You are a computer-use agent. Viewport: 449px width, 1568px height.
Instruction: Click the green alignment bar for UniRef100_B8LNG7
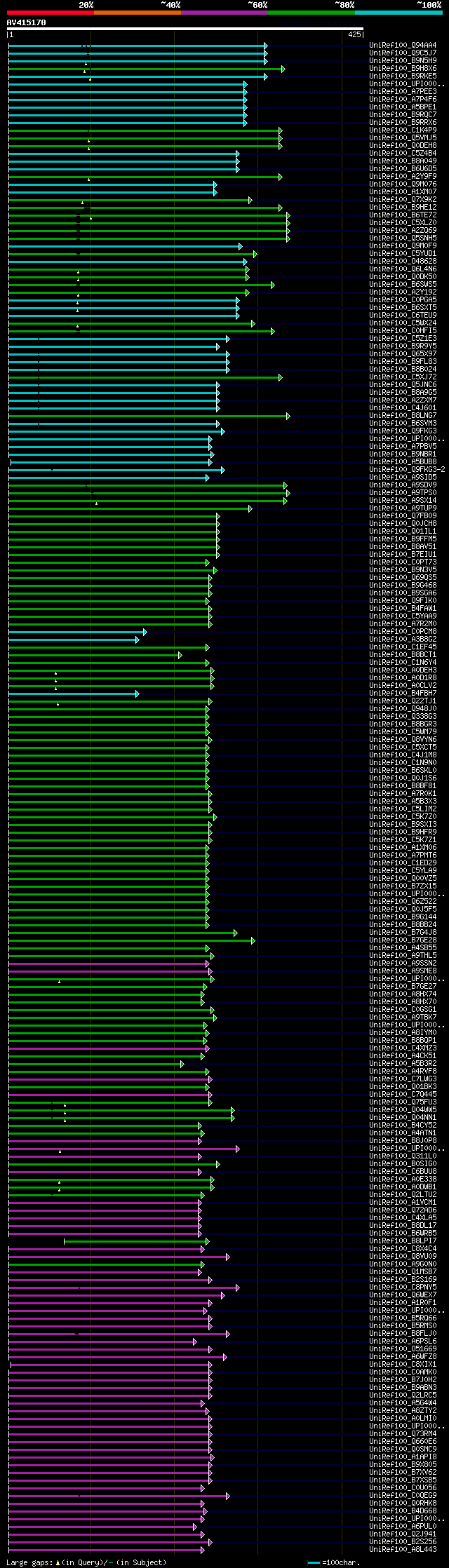pyautogui.click(x=149, y=416)
